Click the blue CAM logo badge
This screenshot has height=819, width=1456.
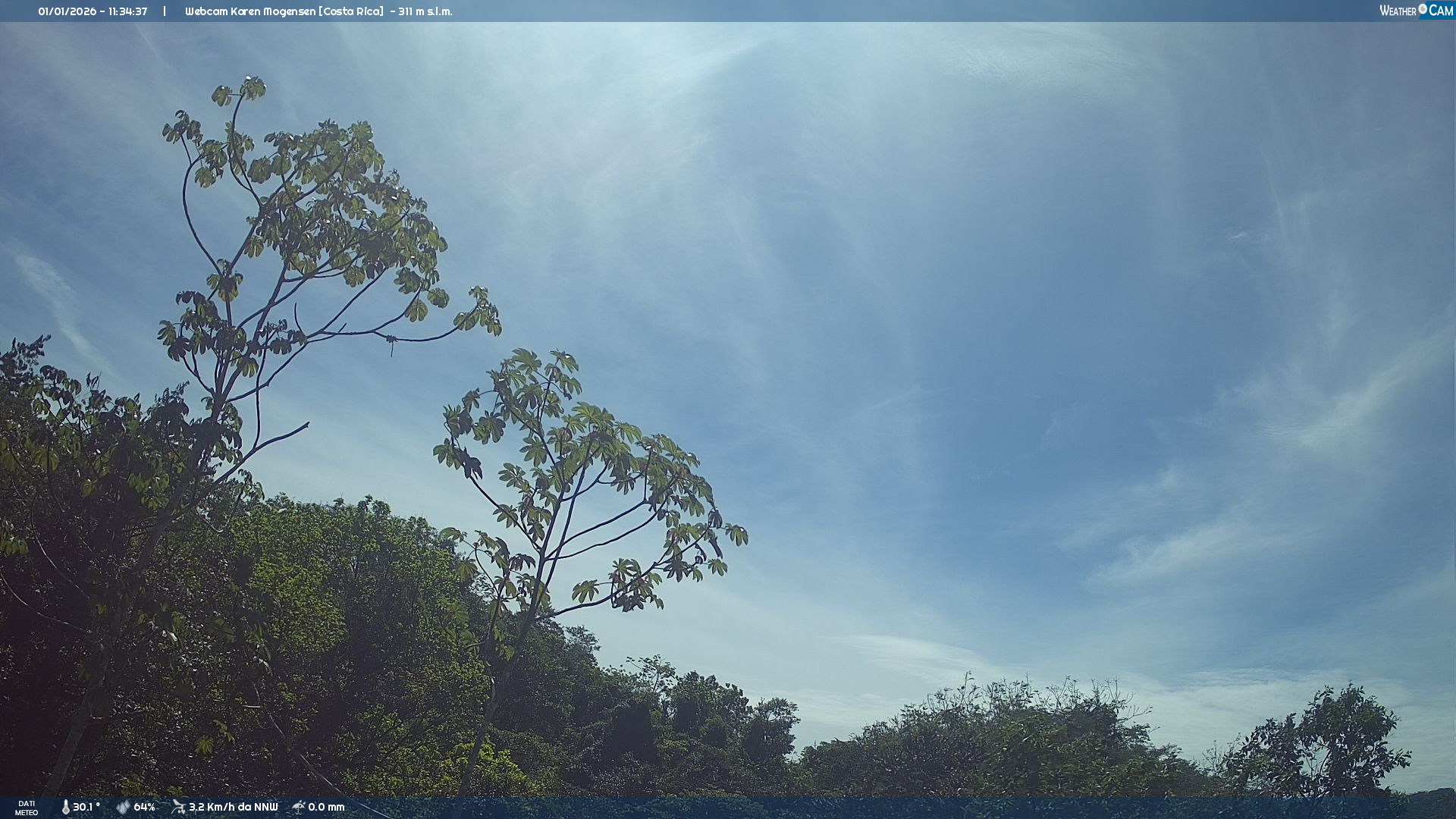(x=1440, y=11)
